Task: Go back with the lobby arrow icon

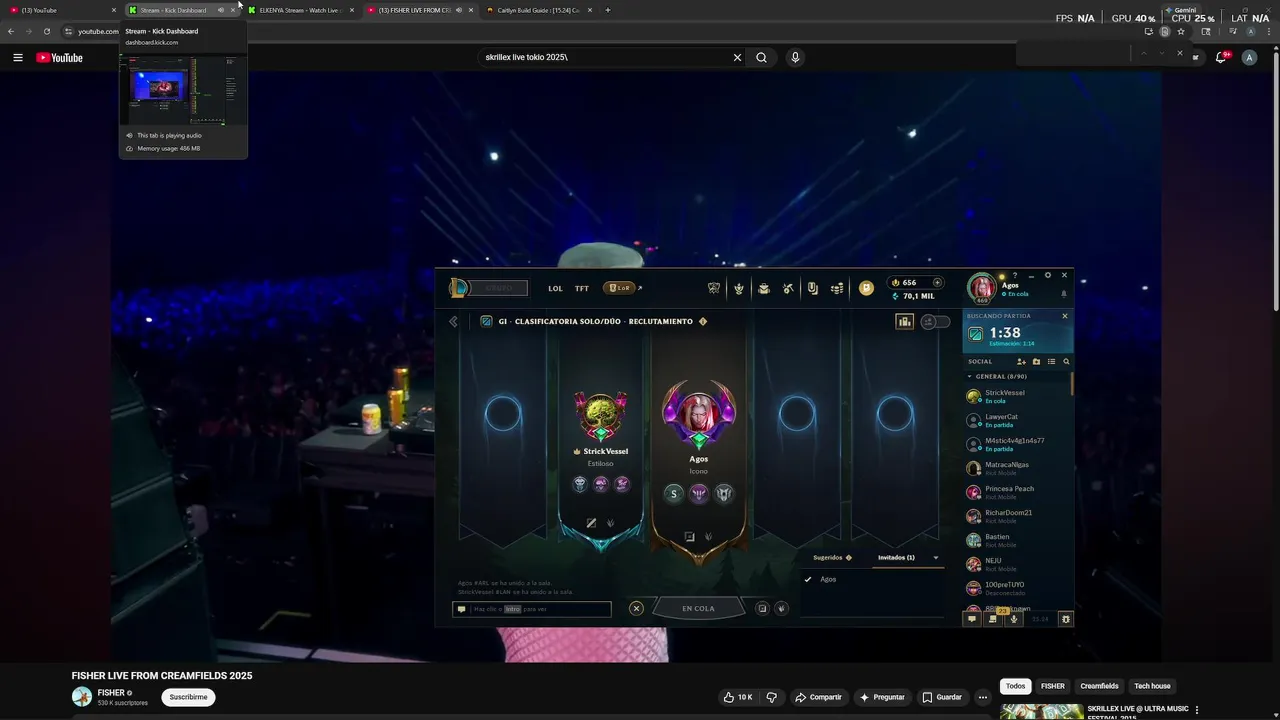Action: (x=453, y=321)
